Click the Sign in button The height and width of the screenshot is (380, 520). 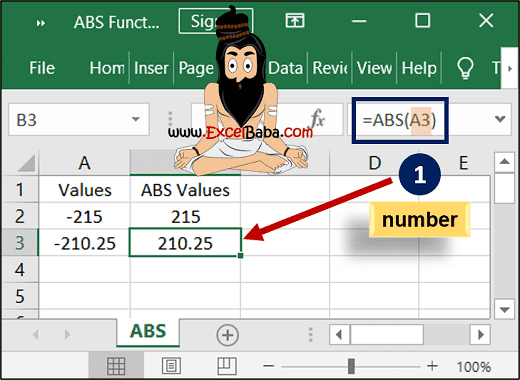[x=216, y=21]
